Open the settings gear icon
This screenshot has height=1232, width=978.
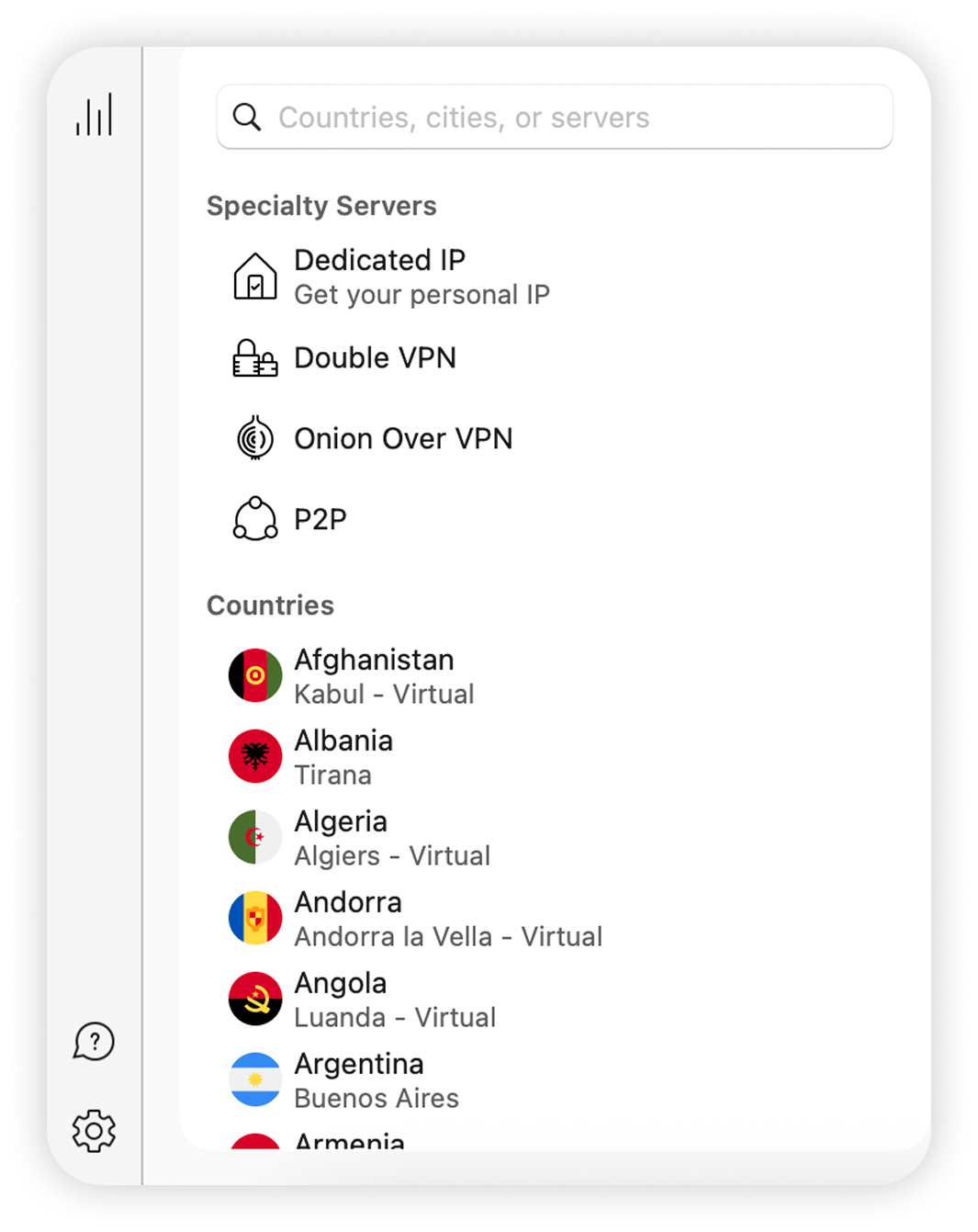click(95, 1131)
